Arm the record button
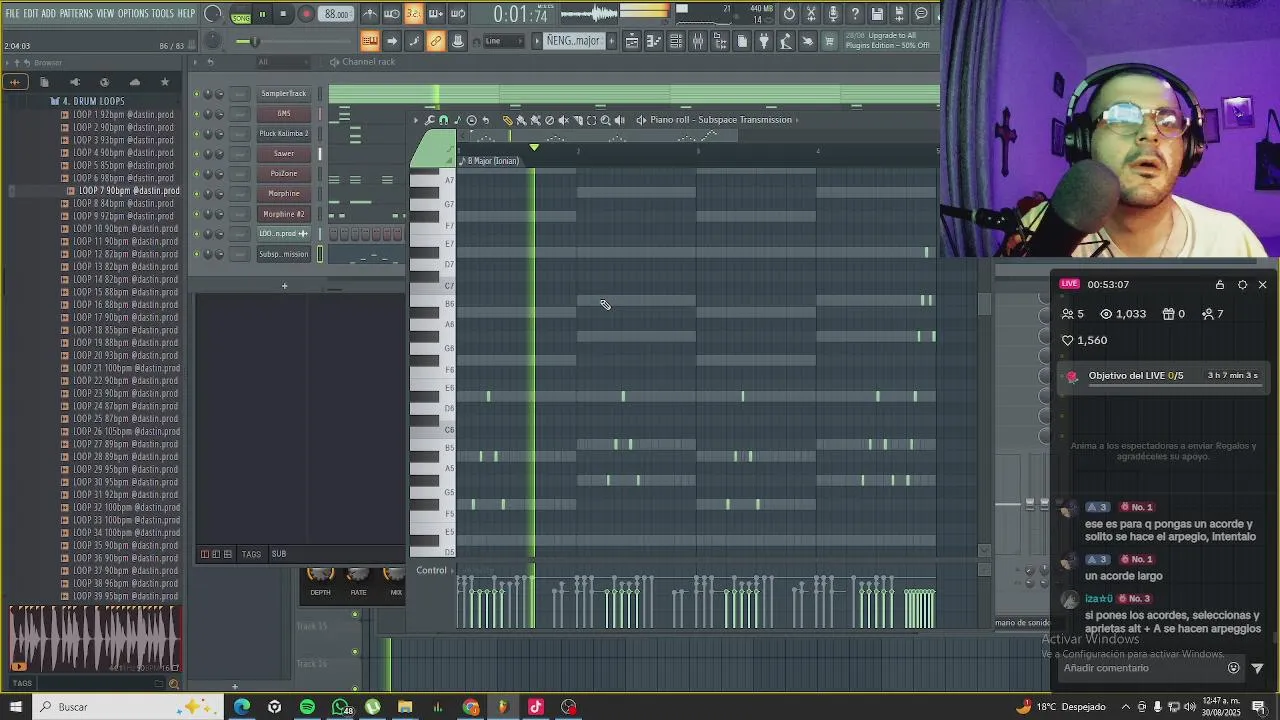The height and width of the screenshot is (720, 1280). coord(306,14)
